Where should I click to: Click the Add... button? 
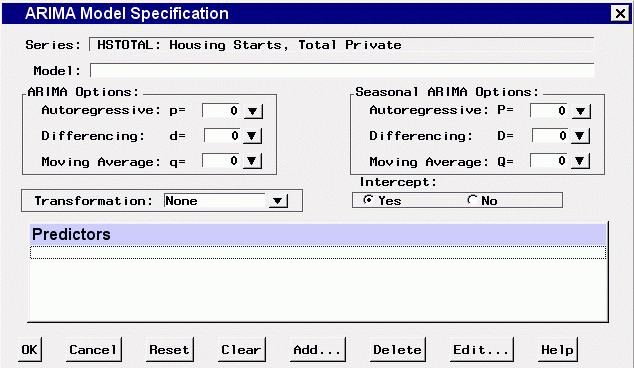317,350
